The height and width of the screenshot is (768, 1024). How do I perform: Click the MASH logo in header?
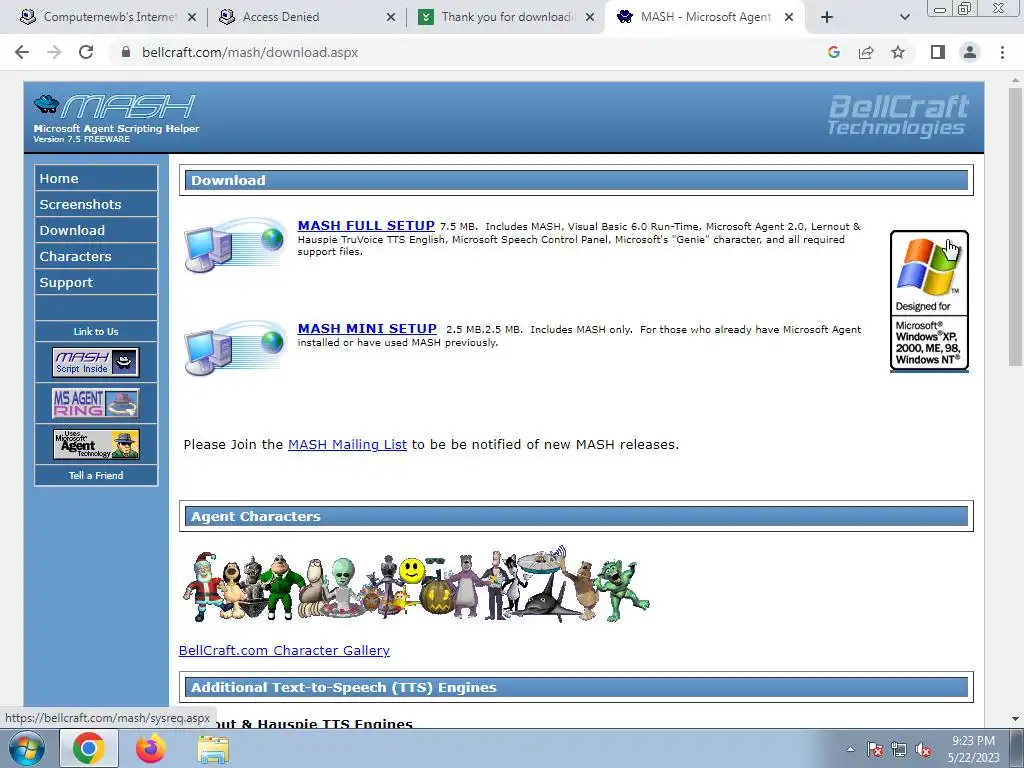click(x=115, y=106)
